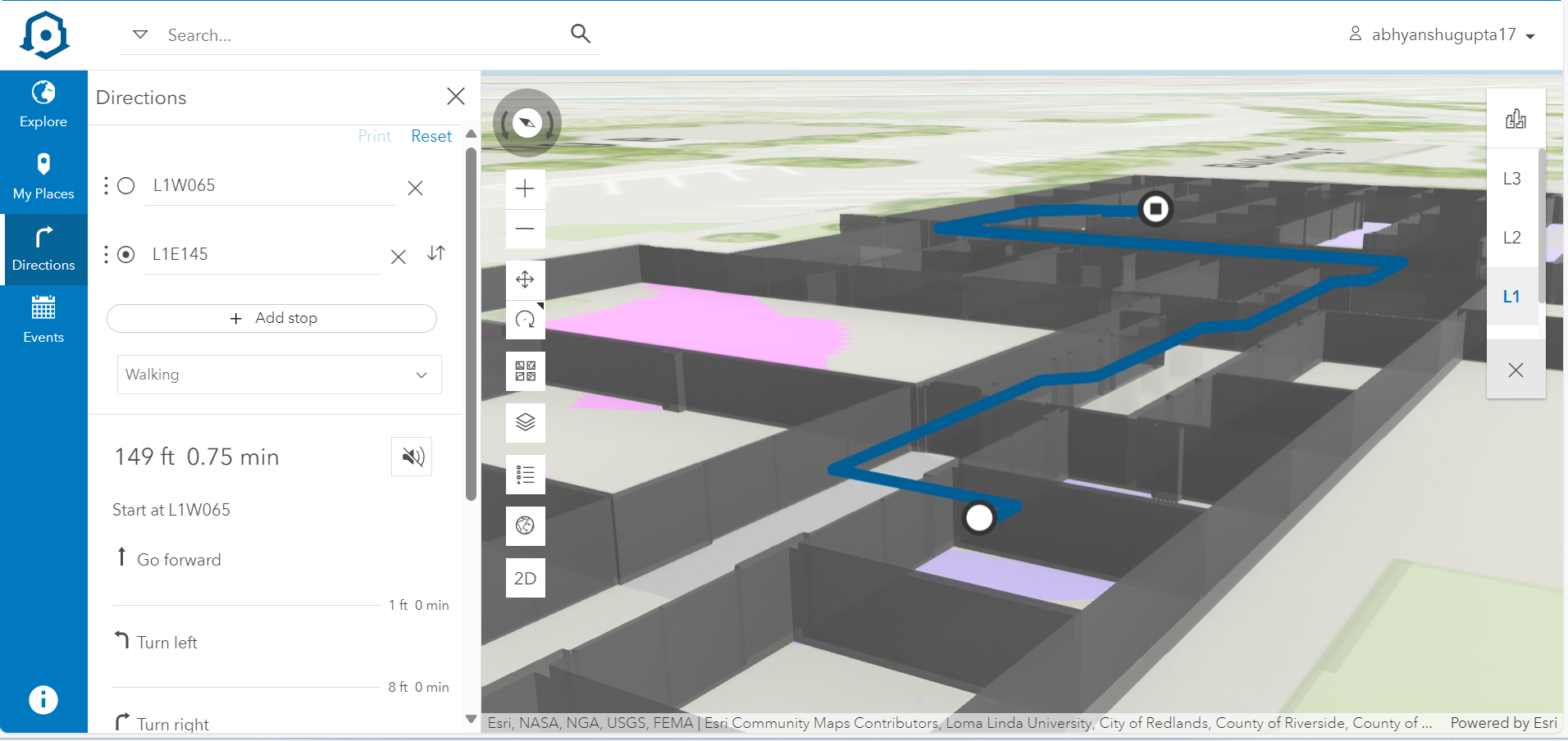Image resolution: width=1568 pixels, height=741 pixels.
Task: Open the search filter chevron
Action: (x=139, y=34)
